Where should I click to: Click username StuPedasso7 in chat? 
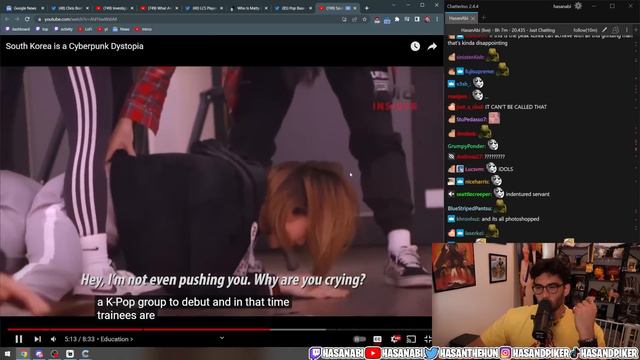[471, 119]
